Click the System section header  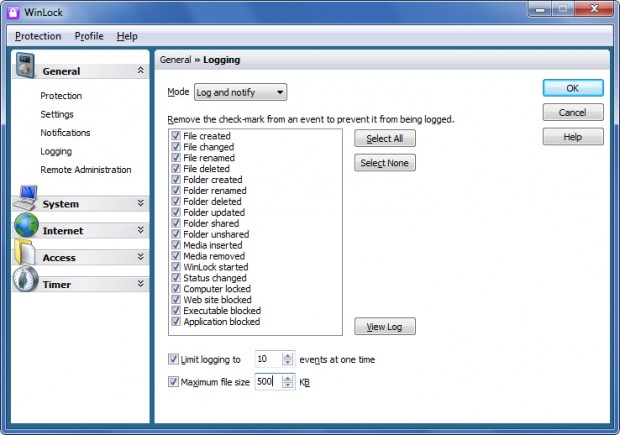[x=81, y=204]
